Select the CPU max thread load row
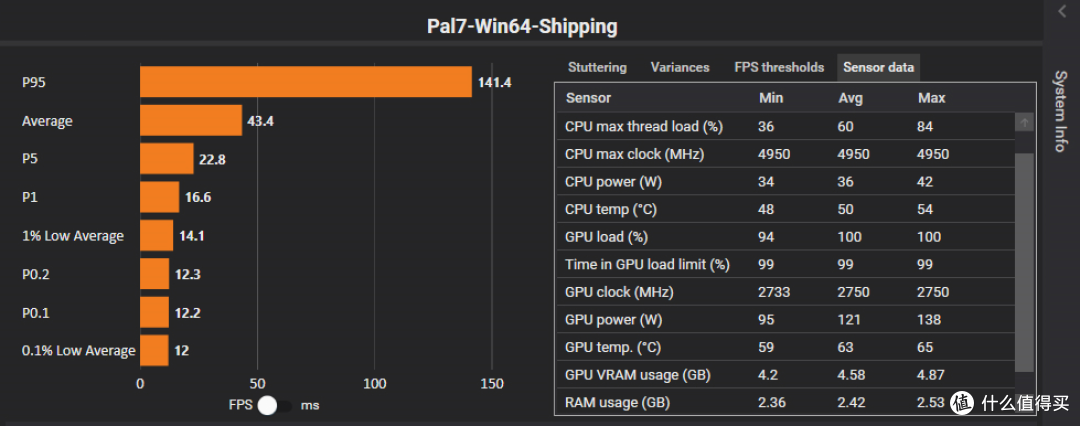The image size is (1080, 426). coord(785,127)
